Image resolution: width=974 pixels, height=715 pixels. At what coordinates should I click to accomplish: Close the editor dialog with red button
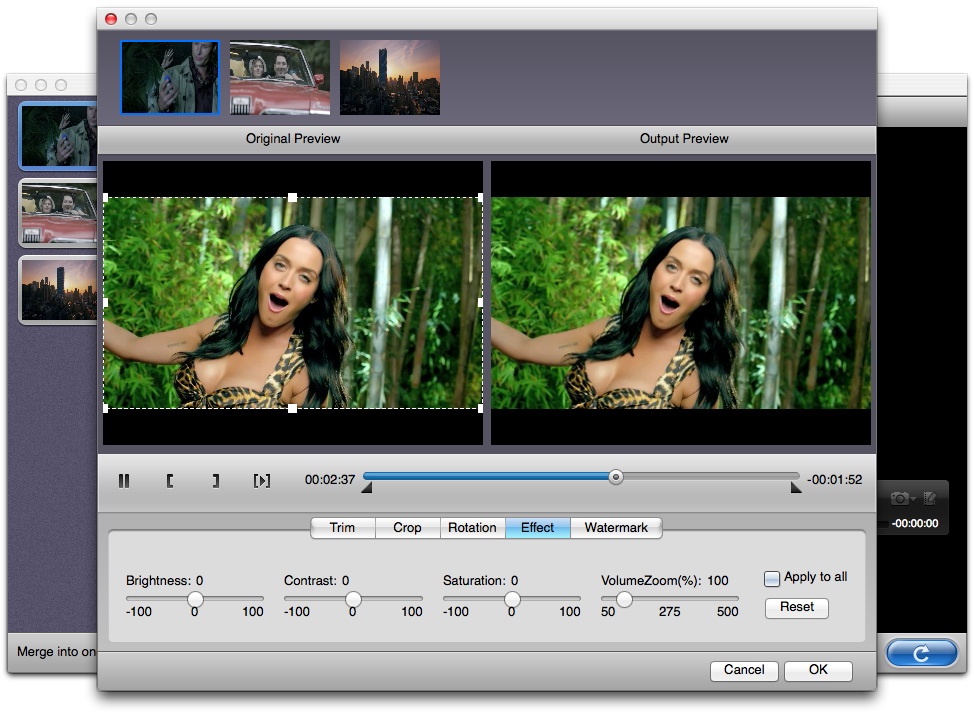click(111, 19)
